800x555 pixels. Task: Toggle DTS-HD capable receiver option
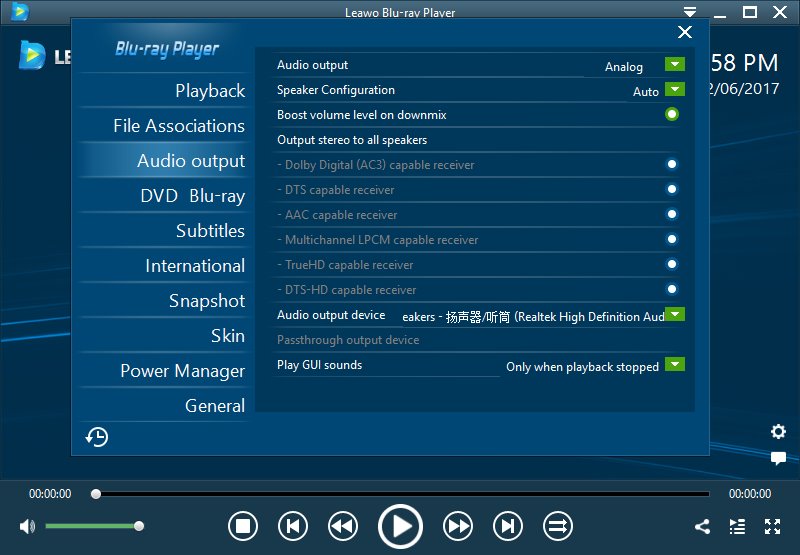click(672, 289)
